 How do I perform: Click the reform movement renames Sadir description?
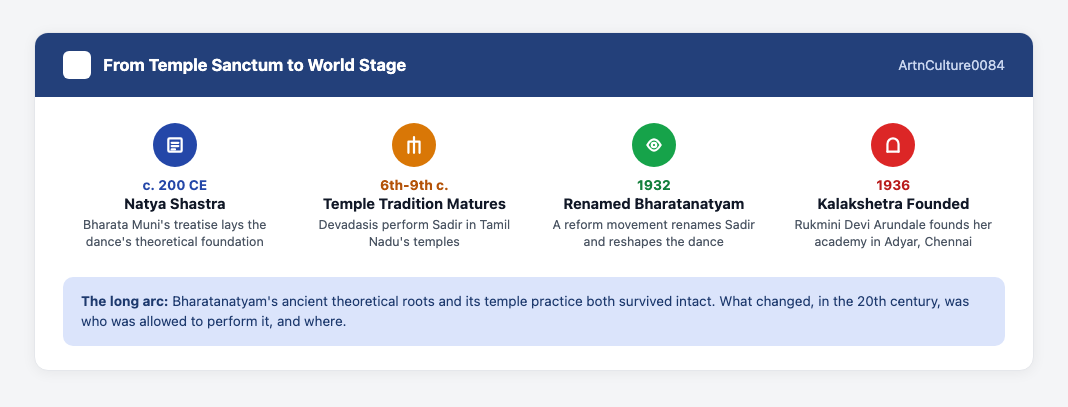654,233
